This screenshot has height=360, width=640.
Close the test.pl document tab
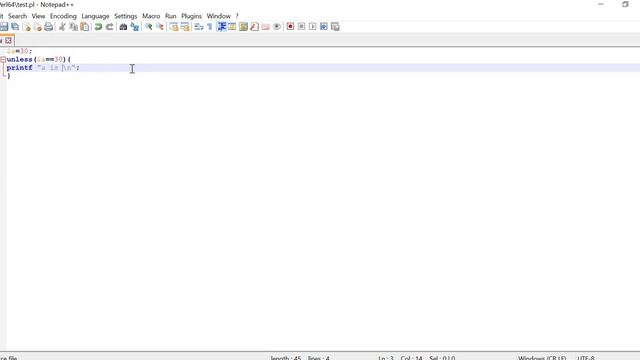[x=8, y=40]
